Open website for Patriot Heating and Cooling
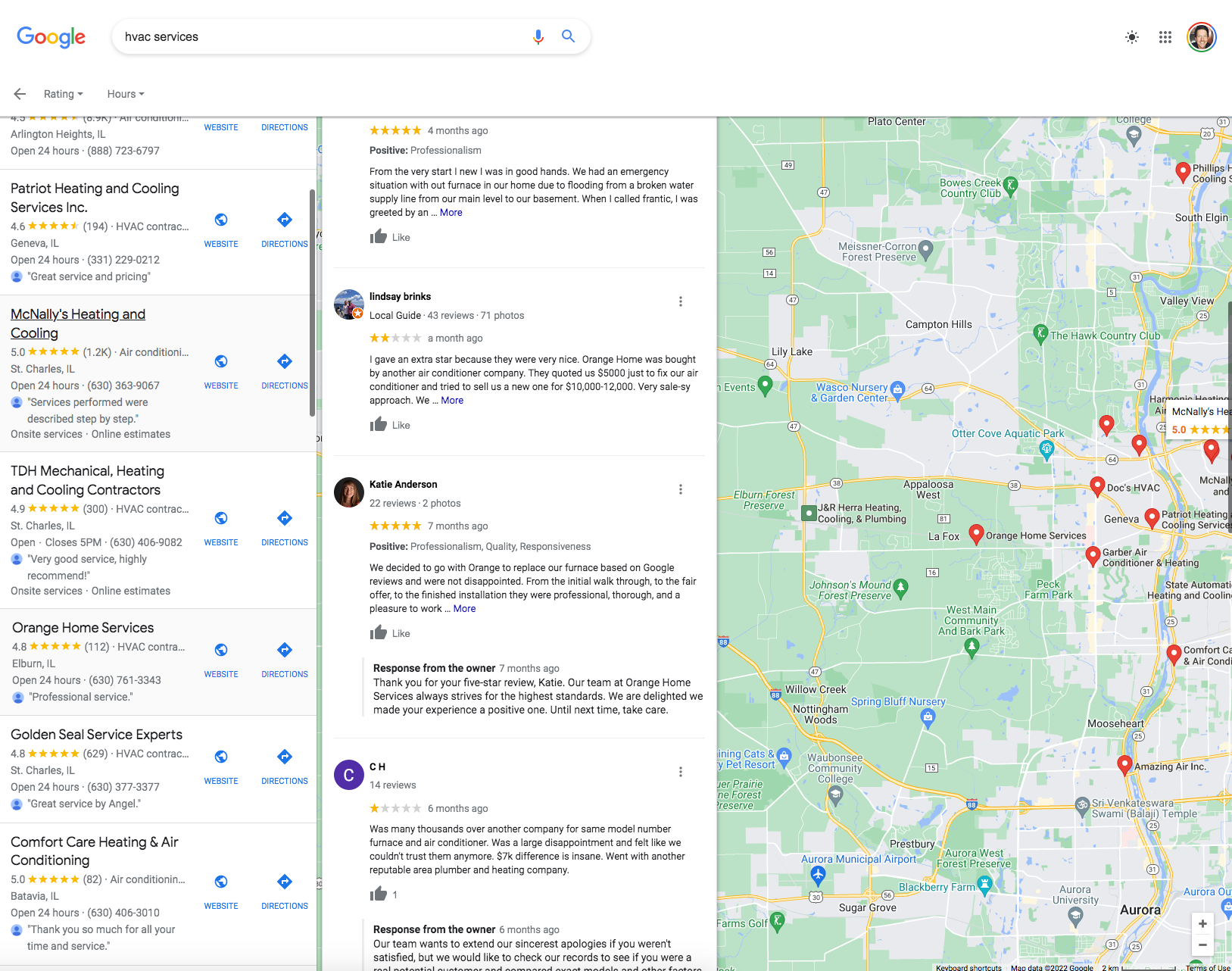This screenshot has width=1232, height=971. 221,229
